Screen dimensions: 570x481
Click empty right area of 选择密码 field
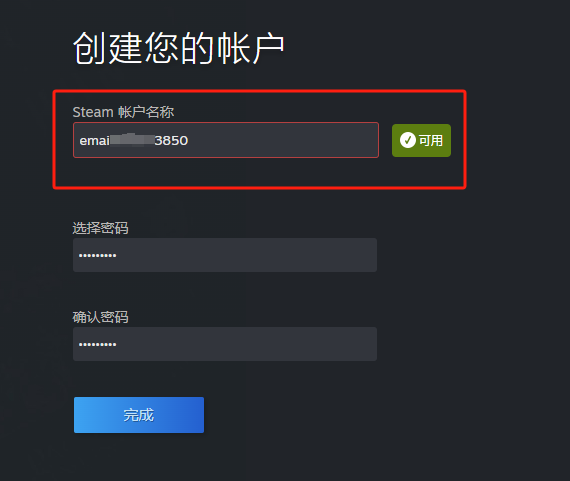tap(247, 255)
